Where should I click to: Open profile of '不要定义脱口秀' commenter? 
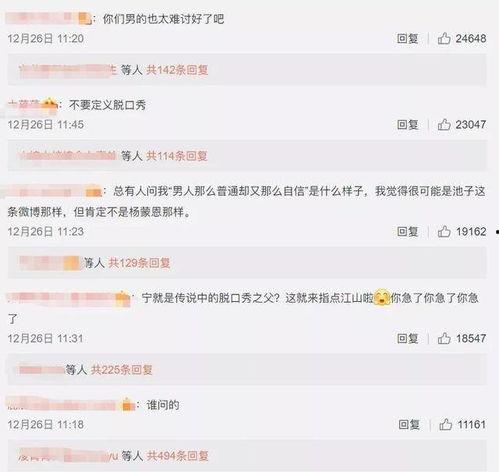pos(32,105)
